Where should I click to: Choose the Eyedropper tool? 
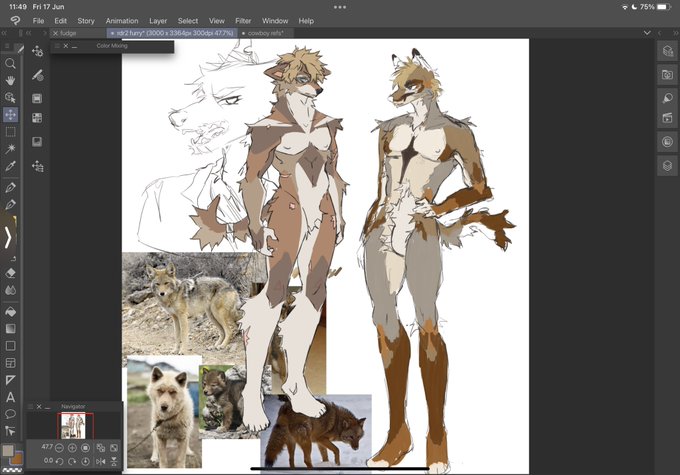[x=10, y=166]
